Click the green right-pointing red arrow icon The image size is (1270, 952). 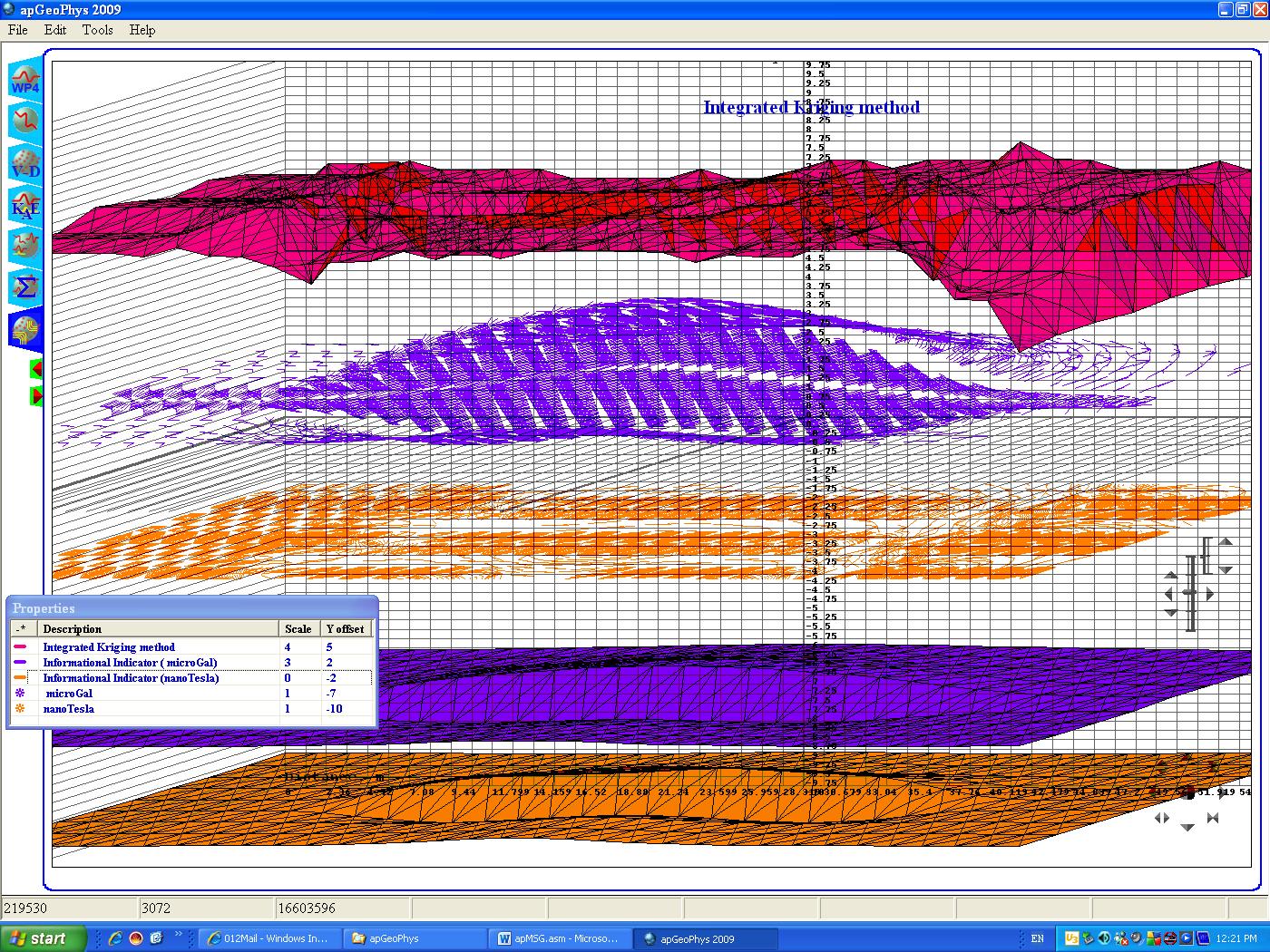click(36, 396)
